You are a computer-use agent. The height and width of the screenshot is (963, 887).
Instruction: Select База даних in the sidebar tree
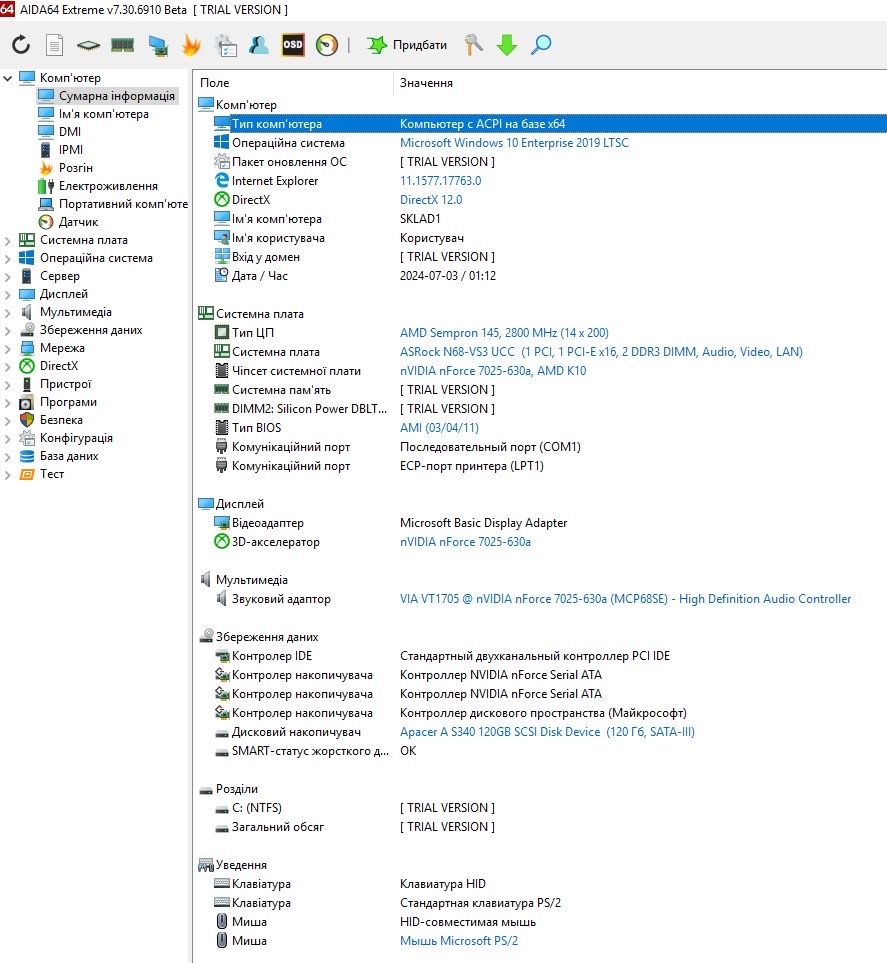(69, 456)
